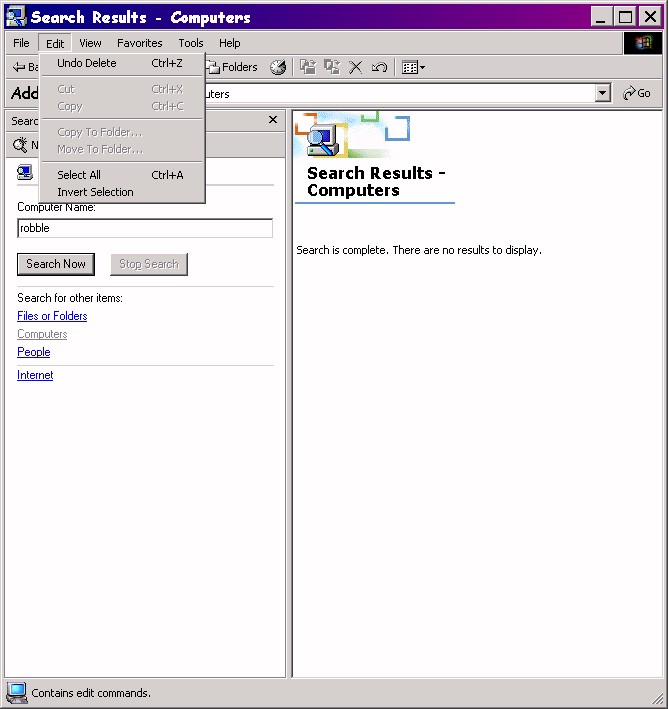
Task: Close the Edit menu
Action: tap(55, 43)
